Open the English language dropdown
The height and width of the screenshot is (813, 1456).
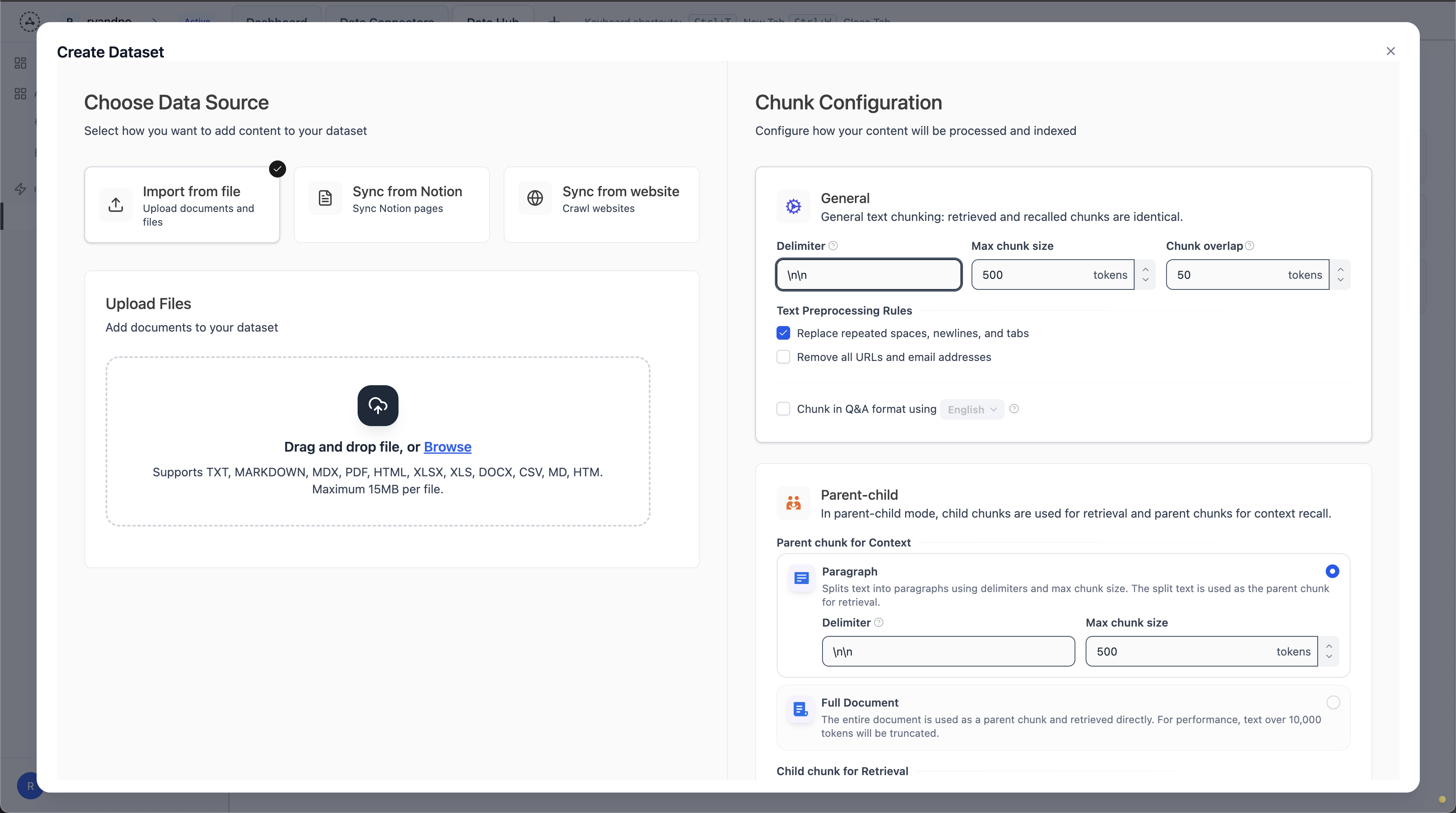pyautogui.click(x=972, y=409)
